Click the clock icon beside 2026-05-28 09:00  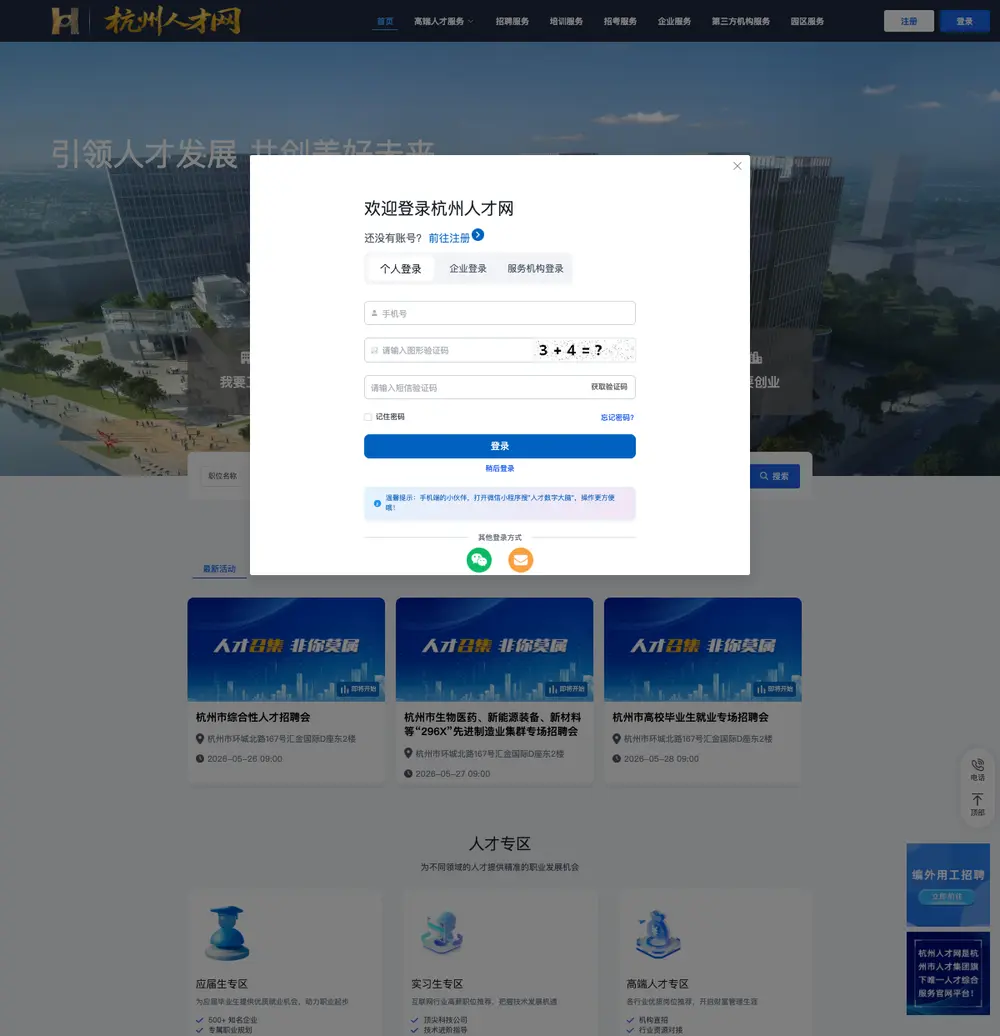point(616,758)
